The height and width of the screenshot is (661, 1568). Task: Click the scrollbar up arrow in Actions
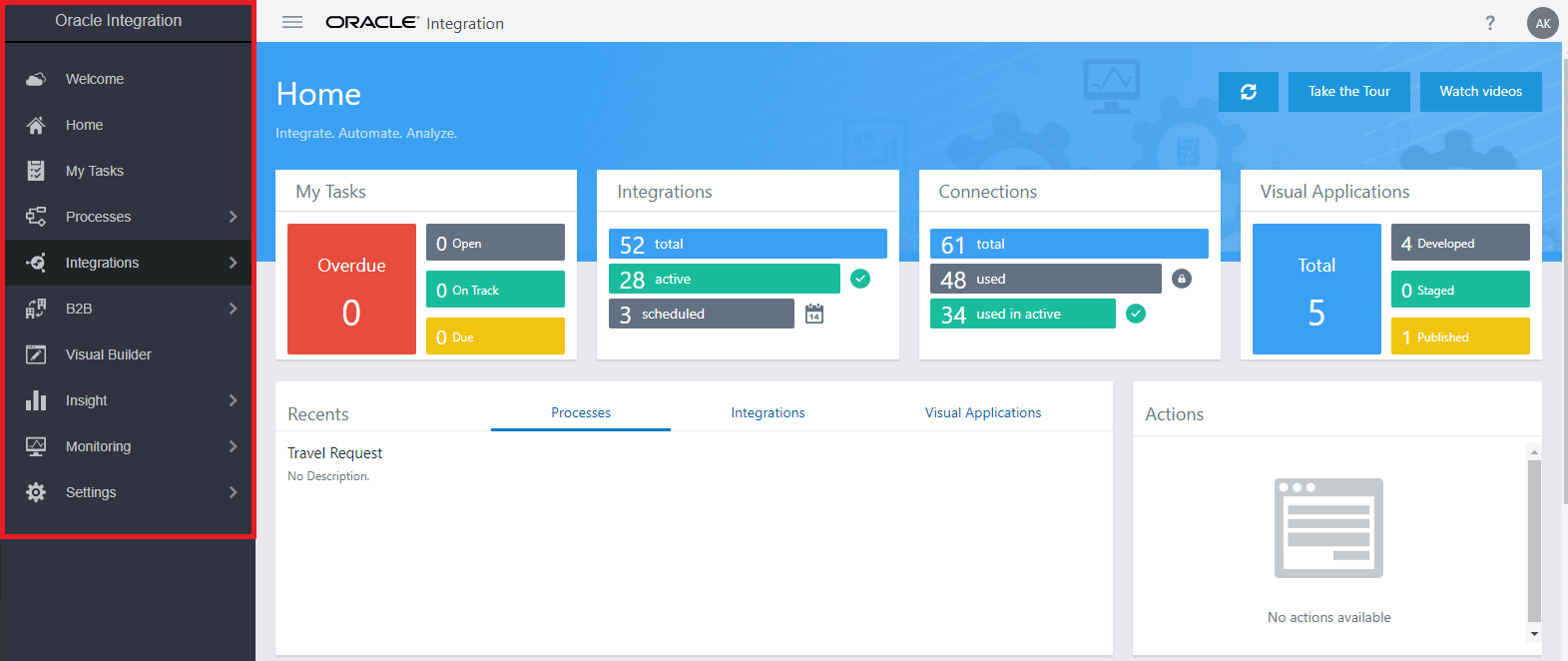click(x=1534, y=452)
